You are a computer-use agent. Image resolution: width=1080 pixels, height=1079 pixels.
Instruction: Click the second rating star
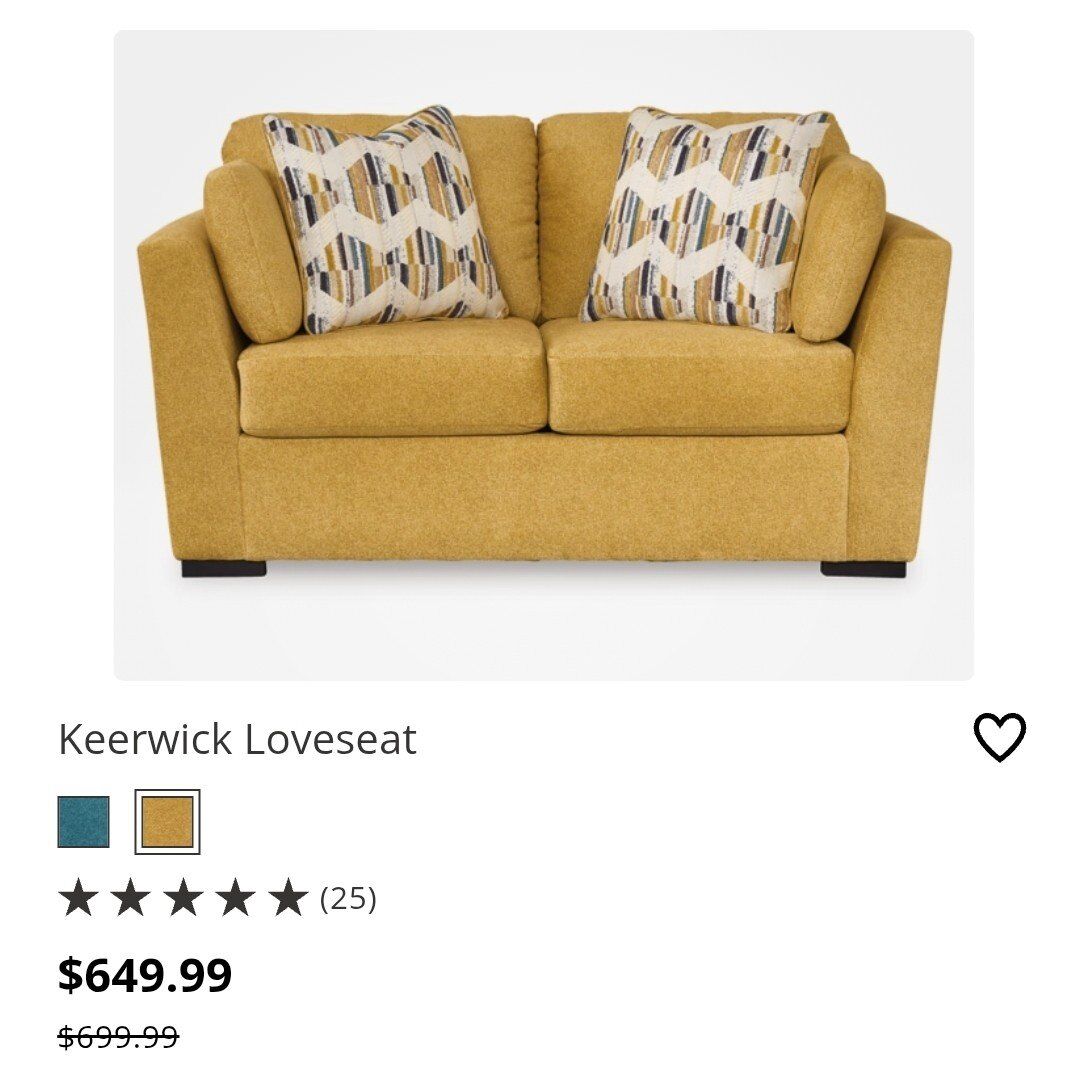tap(131, 897)
